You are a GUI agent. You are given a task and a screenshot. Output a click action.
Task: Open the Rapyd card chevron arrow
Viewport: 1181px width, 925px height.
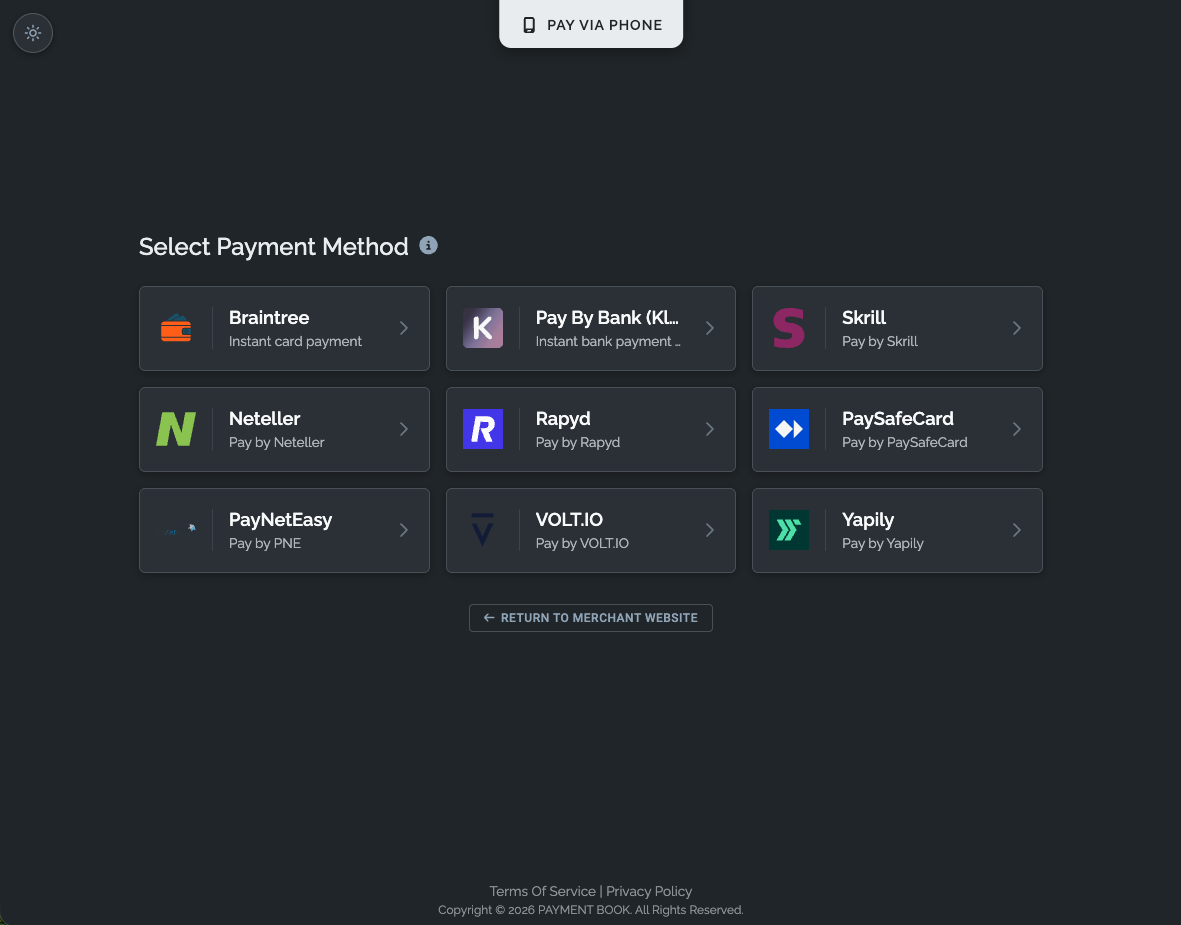point(710,429)
